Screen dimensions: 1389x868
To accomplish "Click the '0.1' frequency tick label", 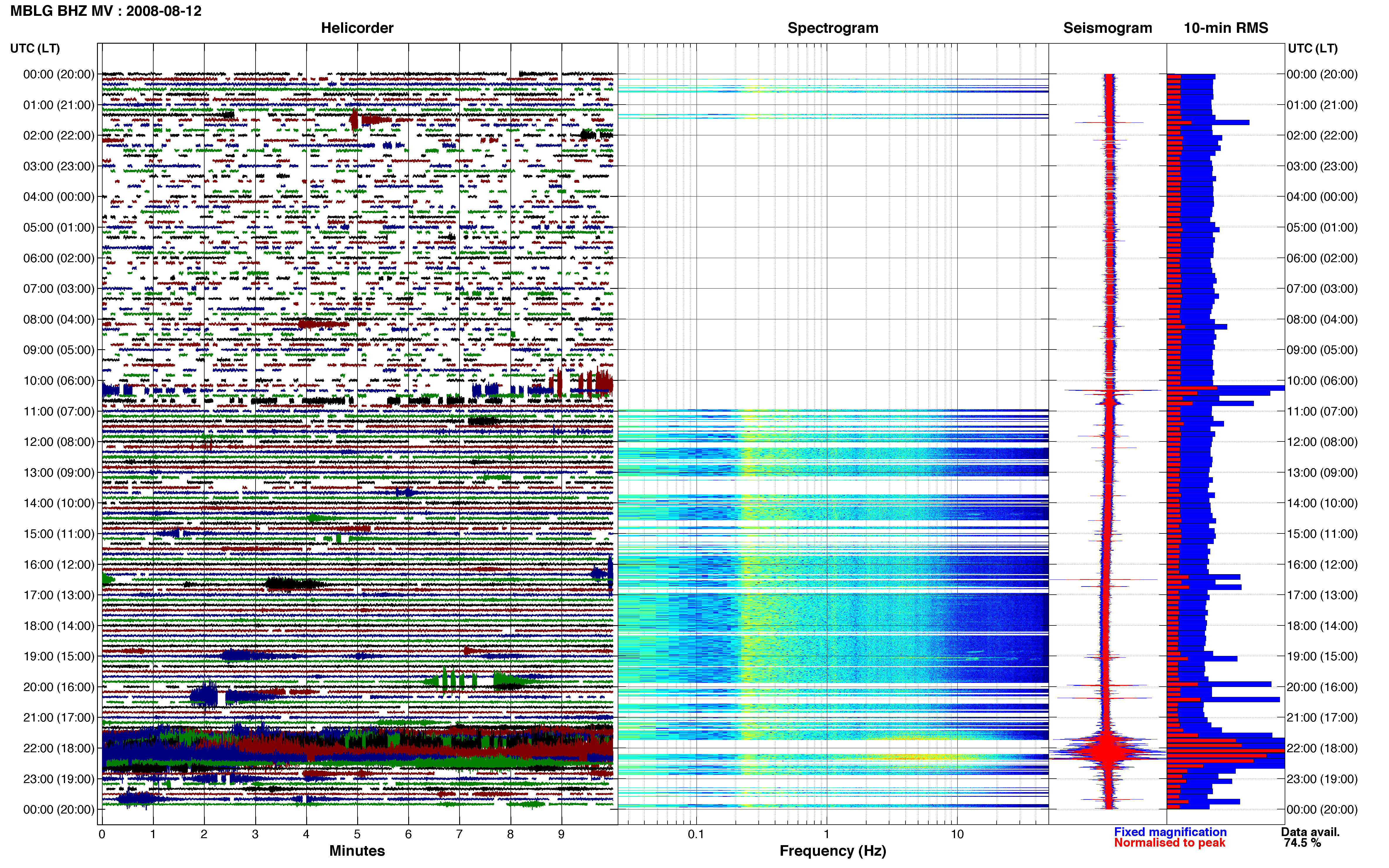I will 696,834.
